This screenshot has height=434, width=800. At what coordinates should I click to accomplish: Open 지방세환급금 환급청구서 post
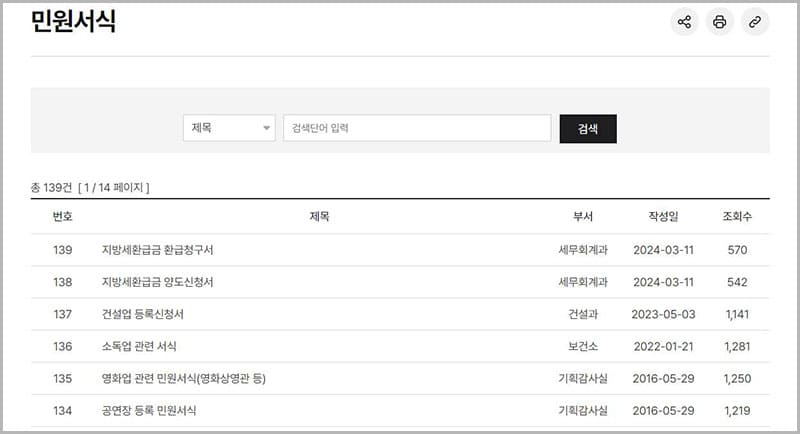tap(158, 250)
